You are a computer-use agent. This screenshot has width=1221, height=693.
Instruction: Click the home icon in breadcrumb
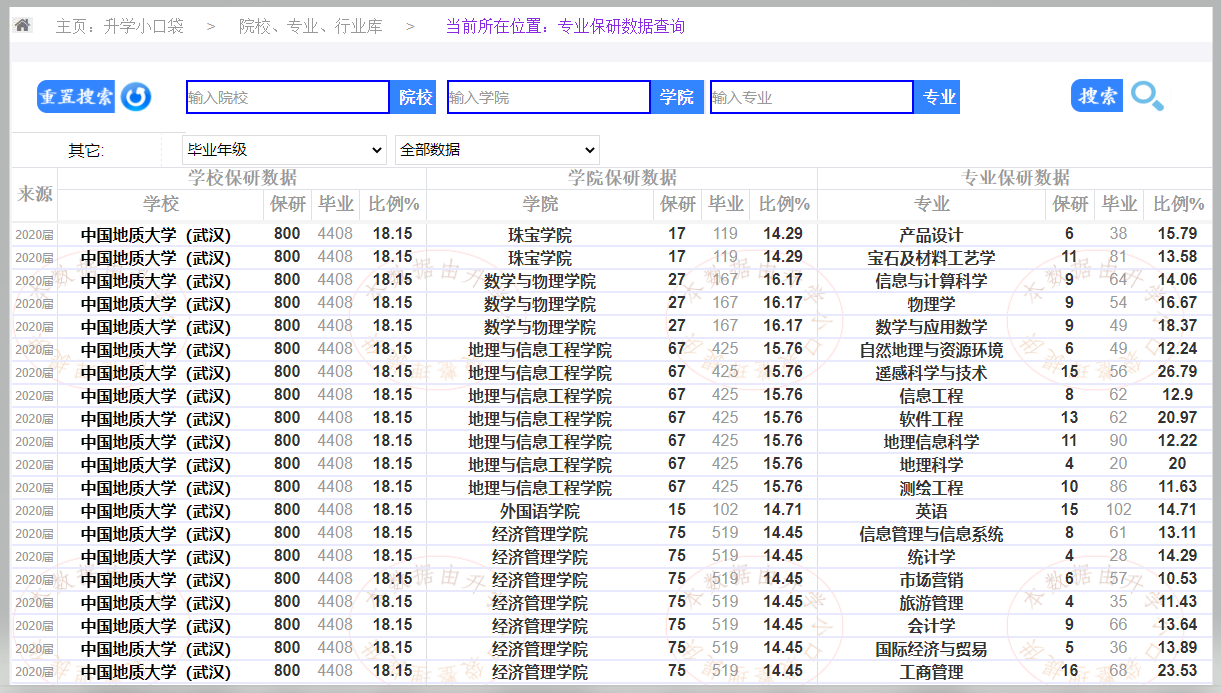22,25
